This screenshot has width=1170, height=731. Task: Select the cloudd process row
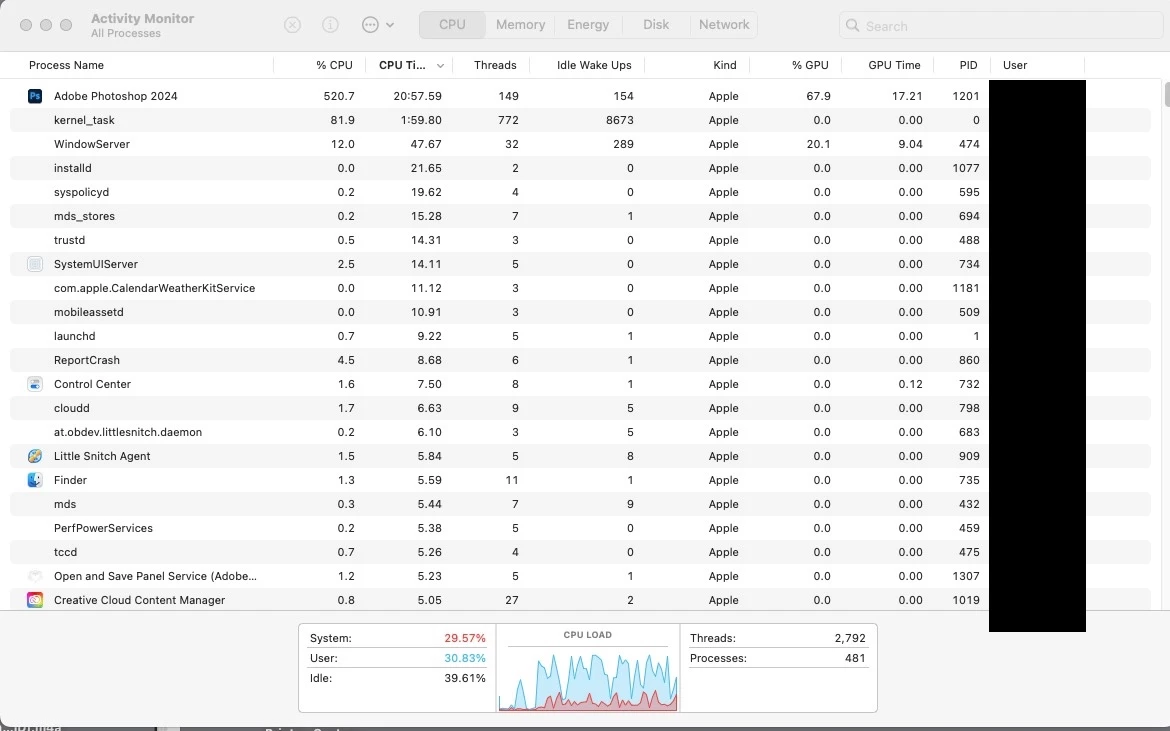(x=580, y=408)
